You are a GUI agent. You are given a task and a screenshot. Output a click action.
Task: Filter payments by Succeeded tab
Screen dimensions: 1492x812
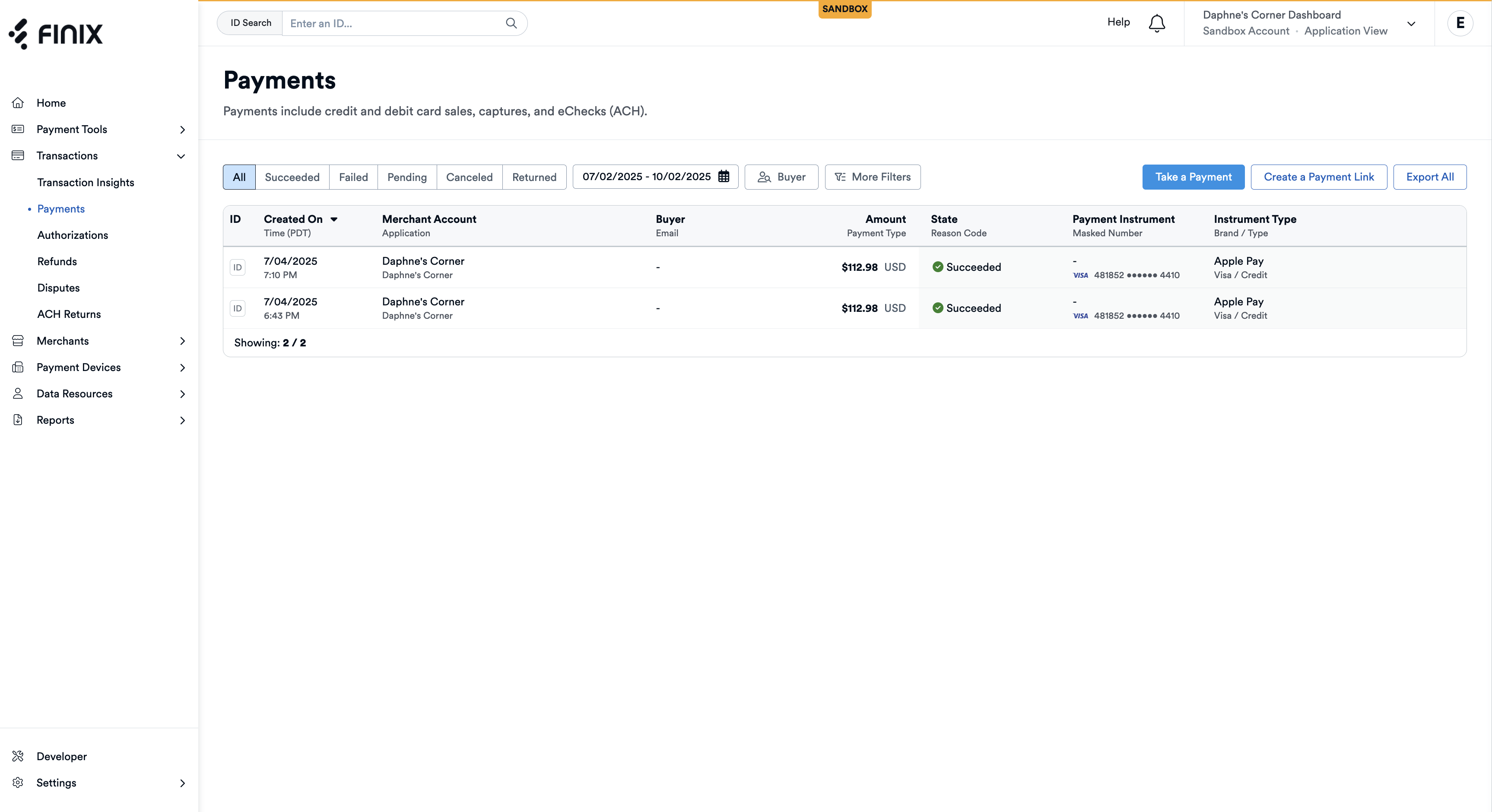tap(292, 177)
